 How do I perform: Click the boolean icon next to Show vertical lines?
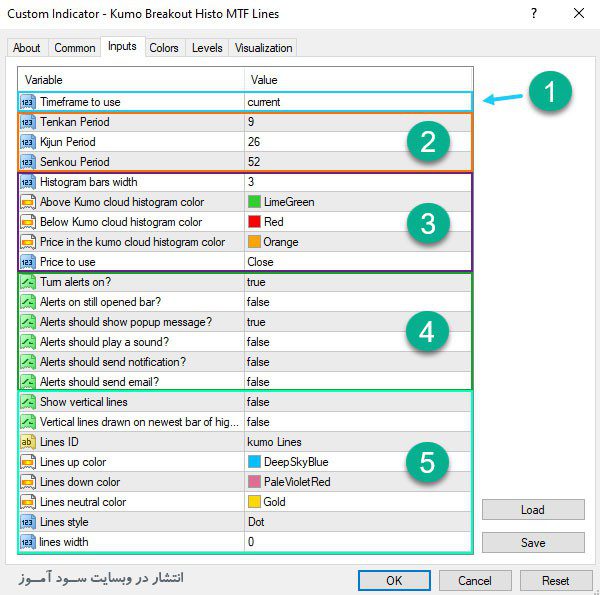click(28, 402)
